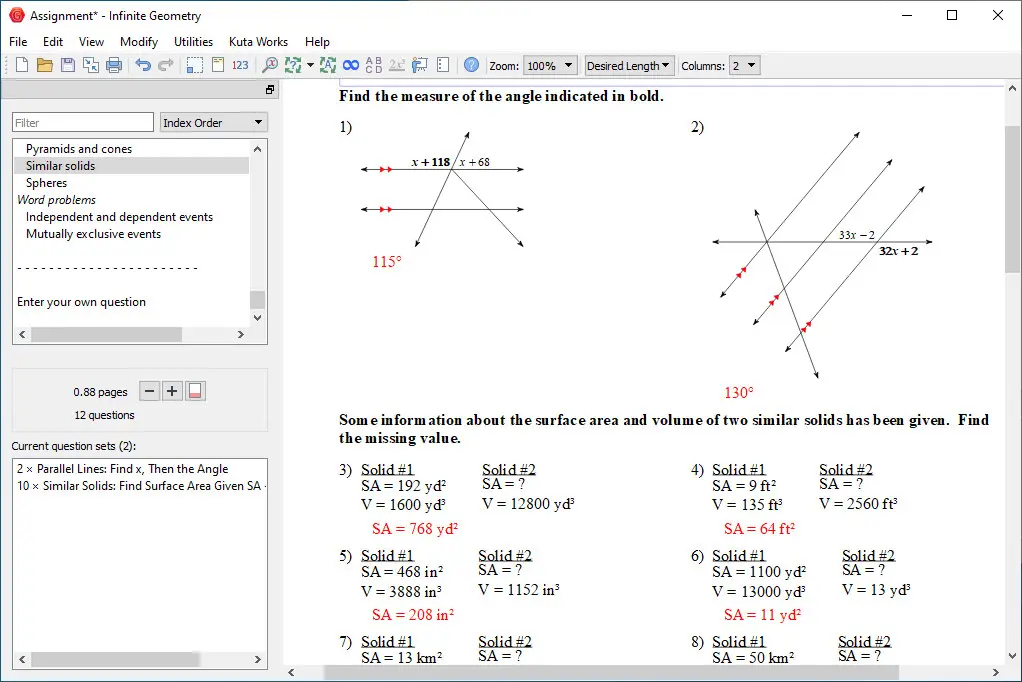Select the red 130° answer
This screenshot has height=682, width=1022.
point(738,393)
